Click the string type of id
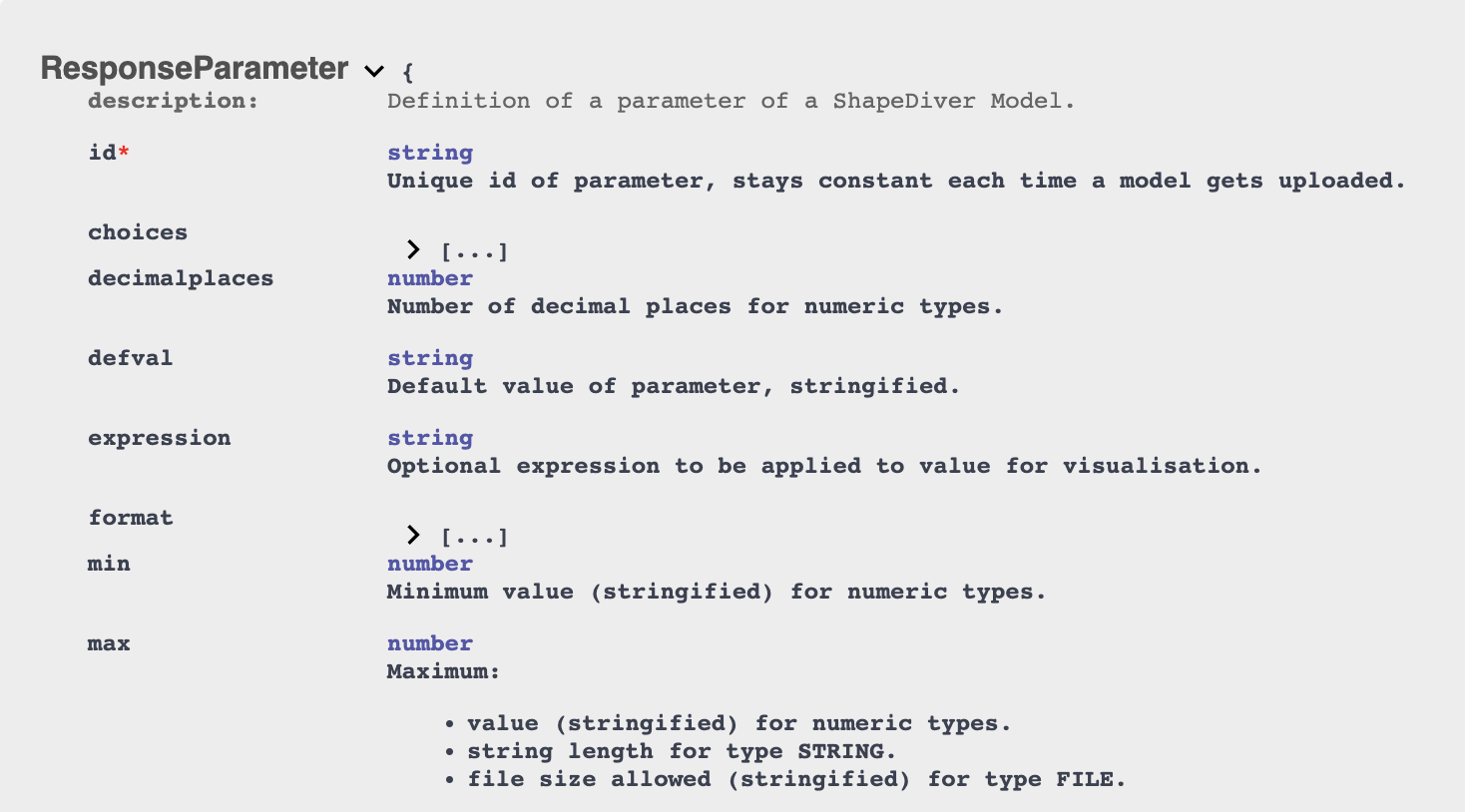This screenshot has height=812, width=1465. 430,153
